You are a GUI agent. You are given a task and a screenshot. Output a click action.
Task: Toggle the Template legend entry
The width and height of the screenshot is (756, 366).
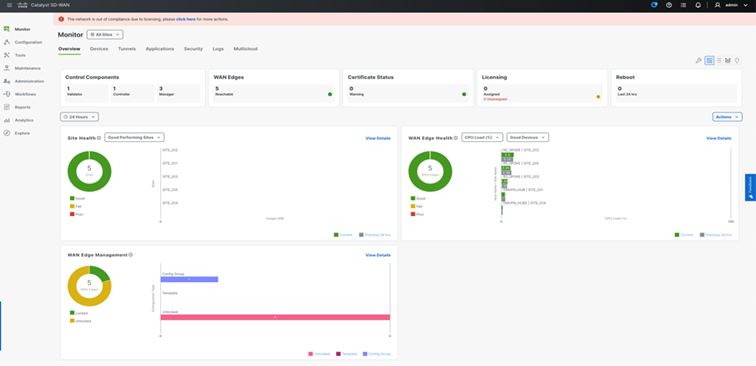click(x=347, y=354)
